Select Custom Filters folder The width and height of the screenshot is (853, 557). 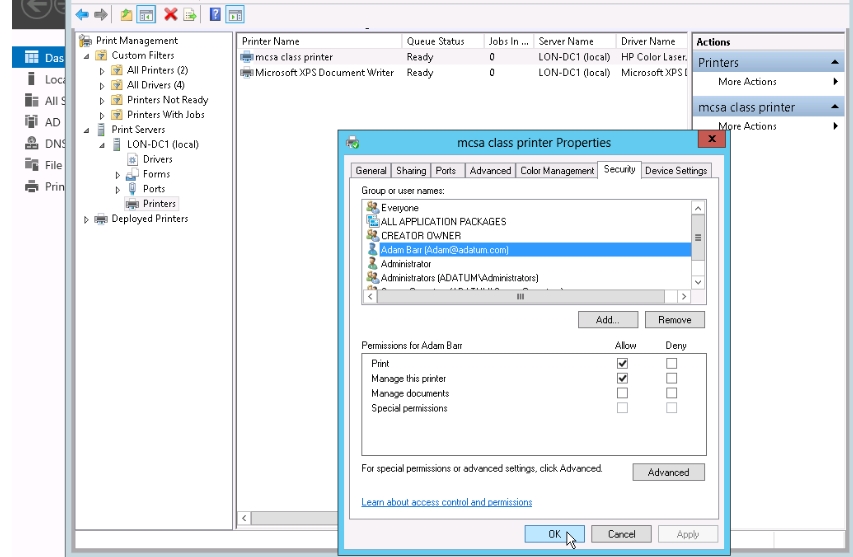pyautogui.click(x=143, y=55)
